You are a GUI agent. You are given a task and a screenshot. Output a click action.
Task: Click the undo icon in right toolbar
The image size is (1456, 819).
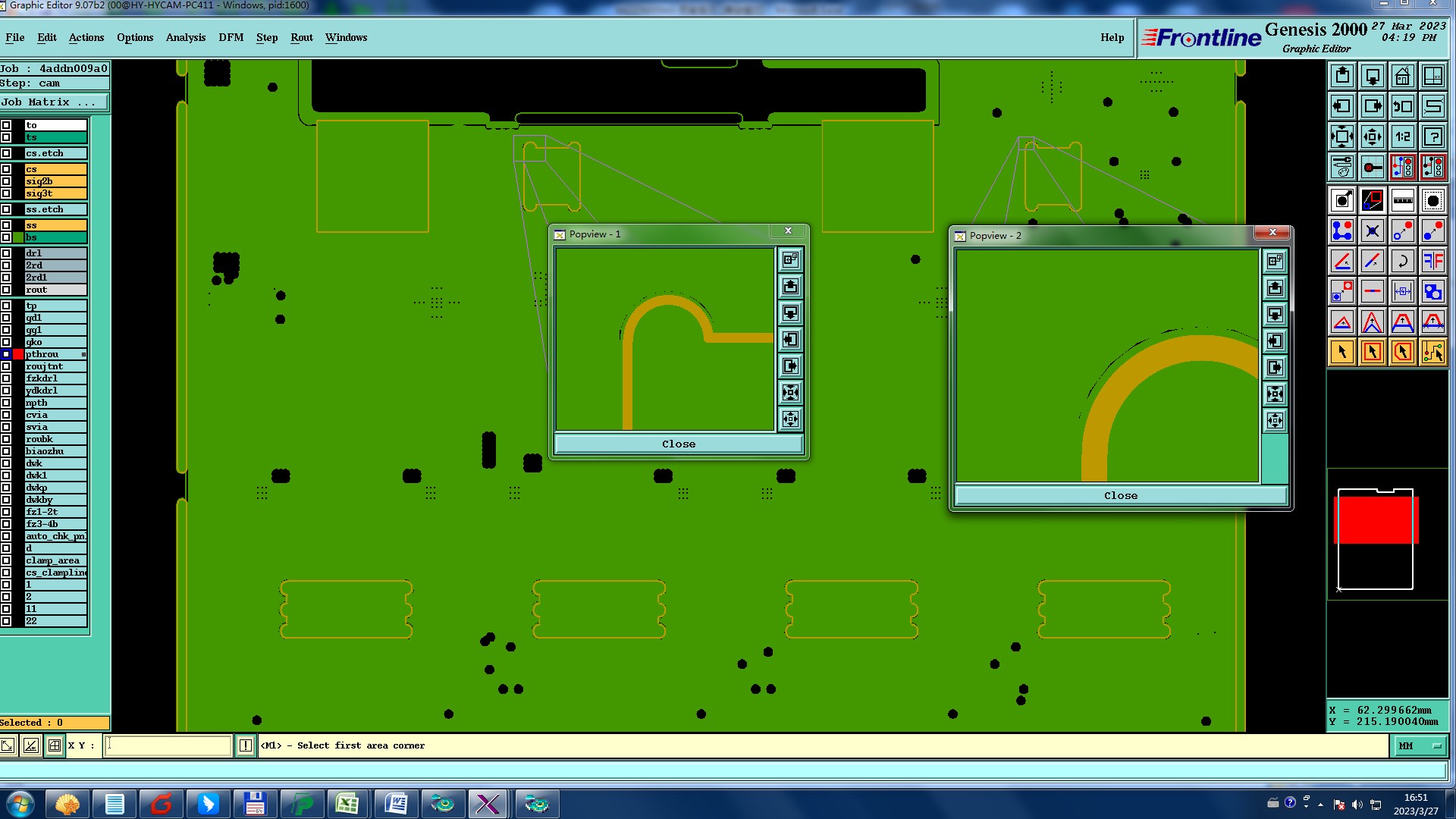1402,107
